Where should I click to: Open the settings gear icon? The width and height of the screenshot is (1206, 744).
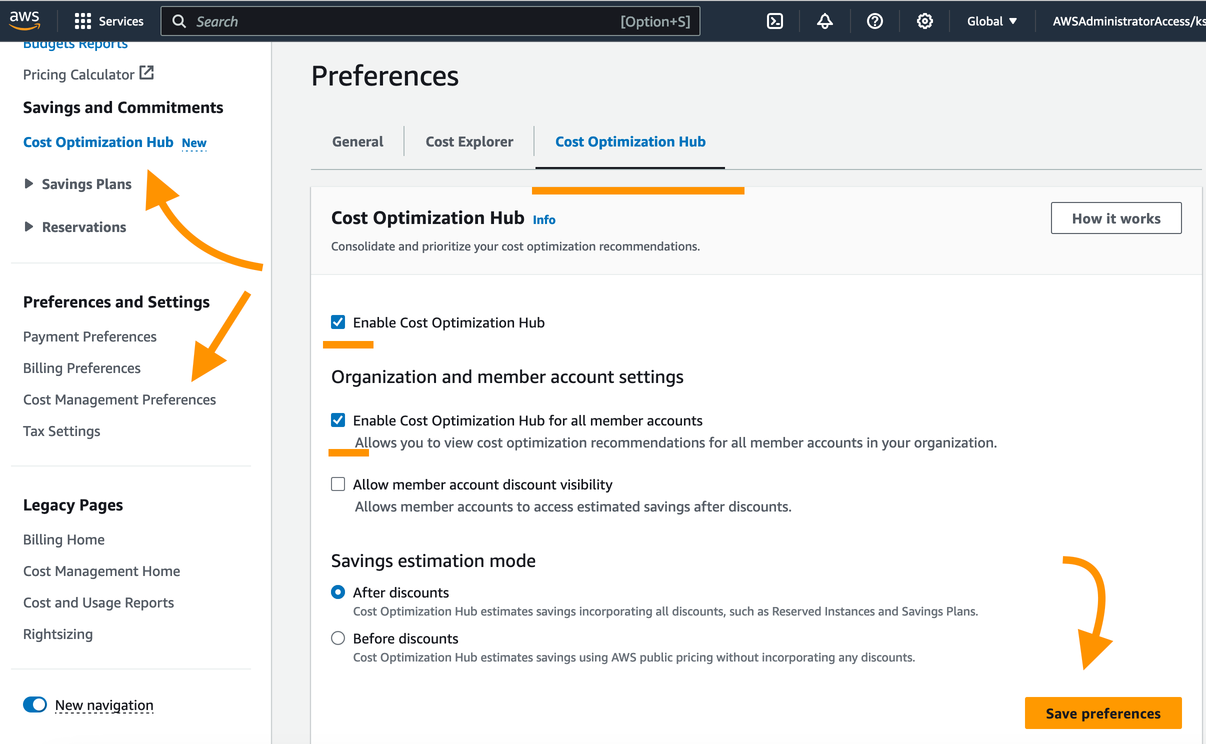click(x=925, y=21)
